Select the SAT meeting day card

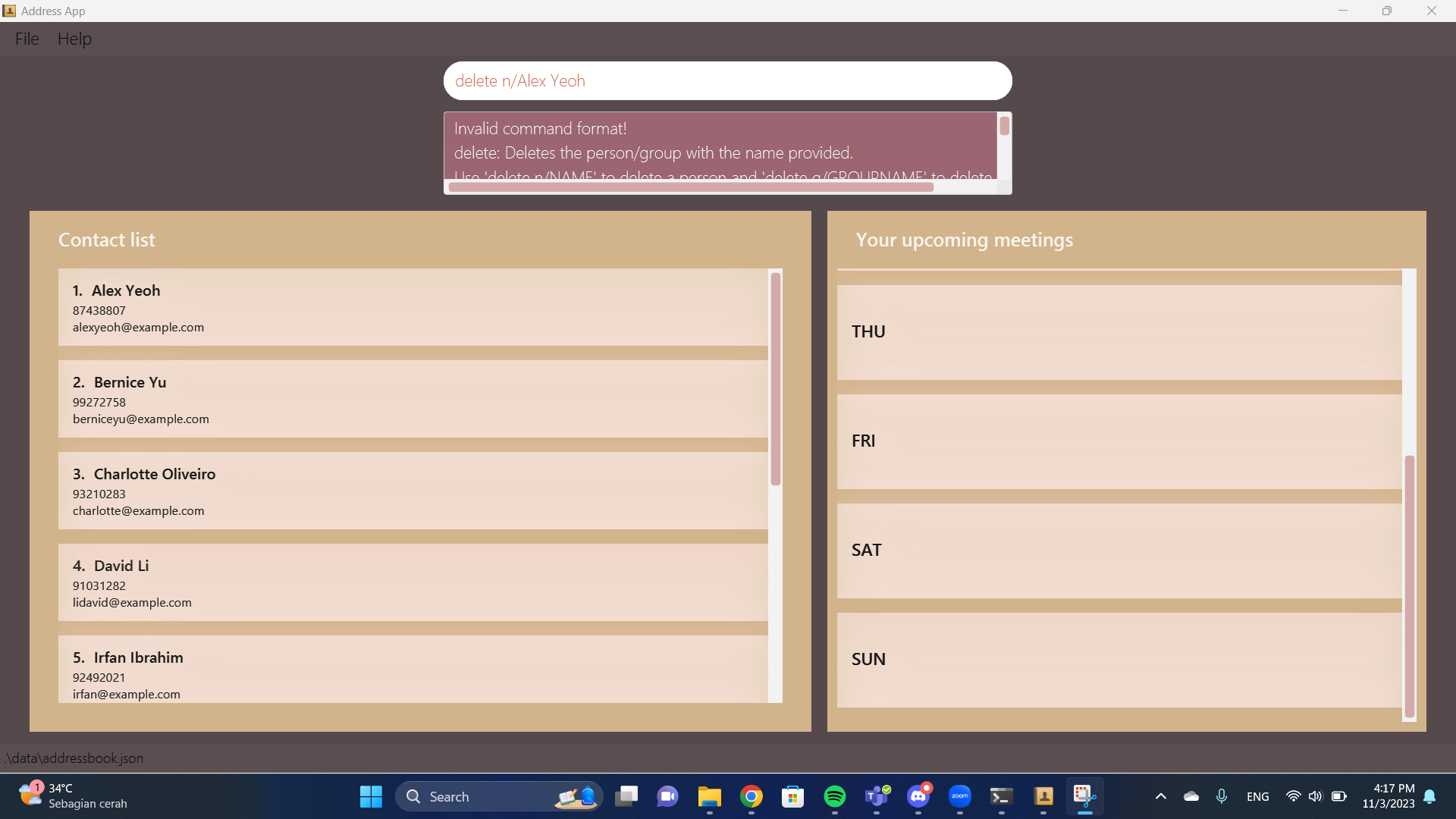click(x=1119, y=551)
